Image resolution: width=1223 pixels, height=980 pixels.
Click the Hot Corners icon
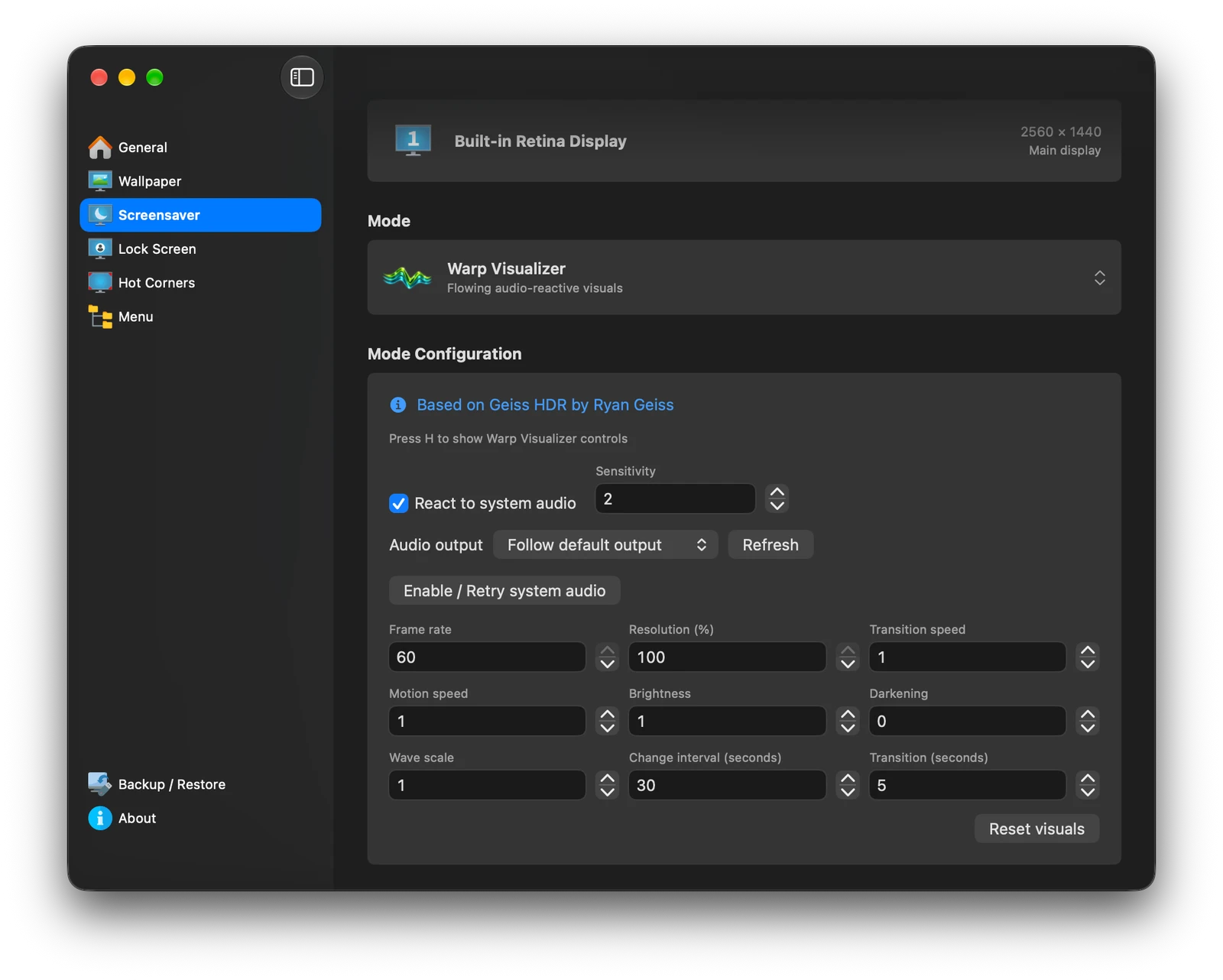[x=100, y=282]
